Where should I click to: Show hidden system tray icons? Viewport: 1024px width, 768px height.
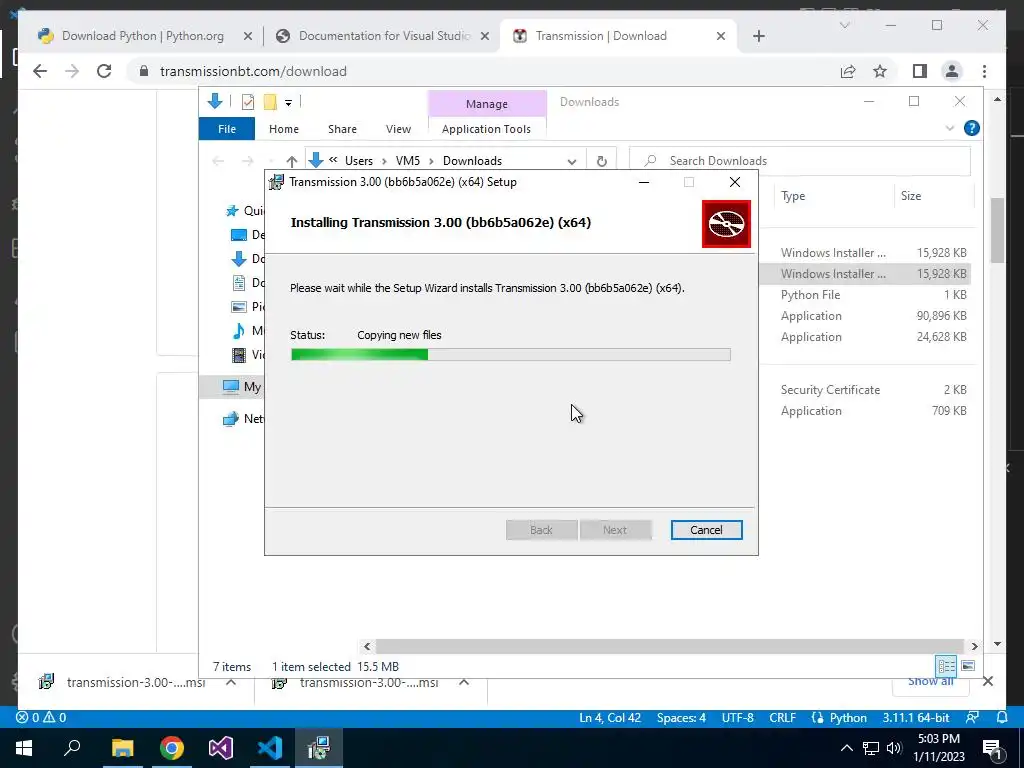point(846,748)
